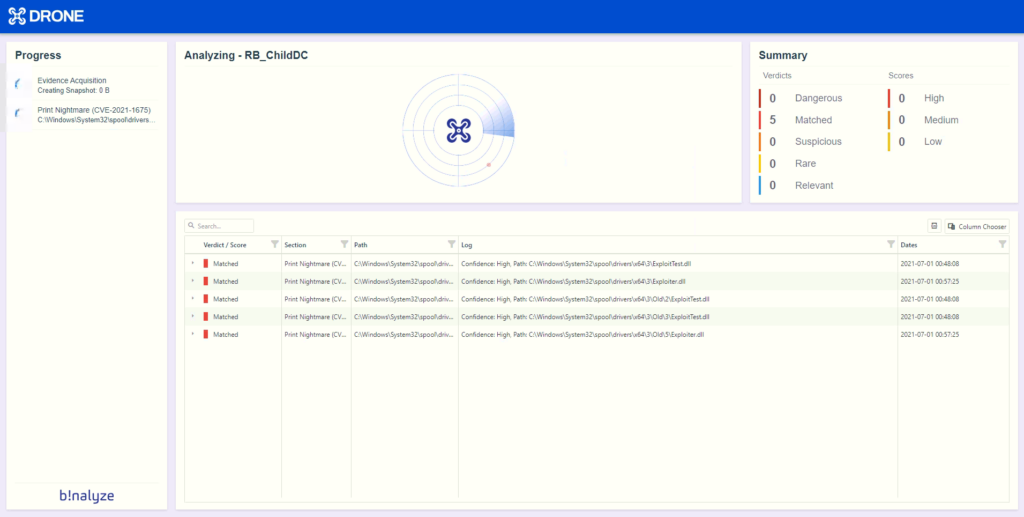Click the DRONE logo in the header
Viewport: 1024px width, 517px height.
[x=46, y=16]
